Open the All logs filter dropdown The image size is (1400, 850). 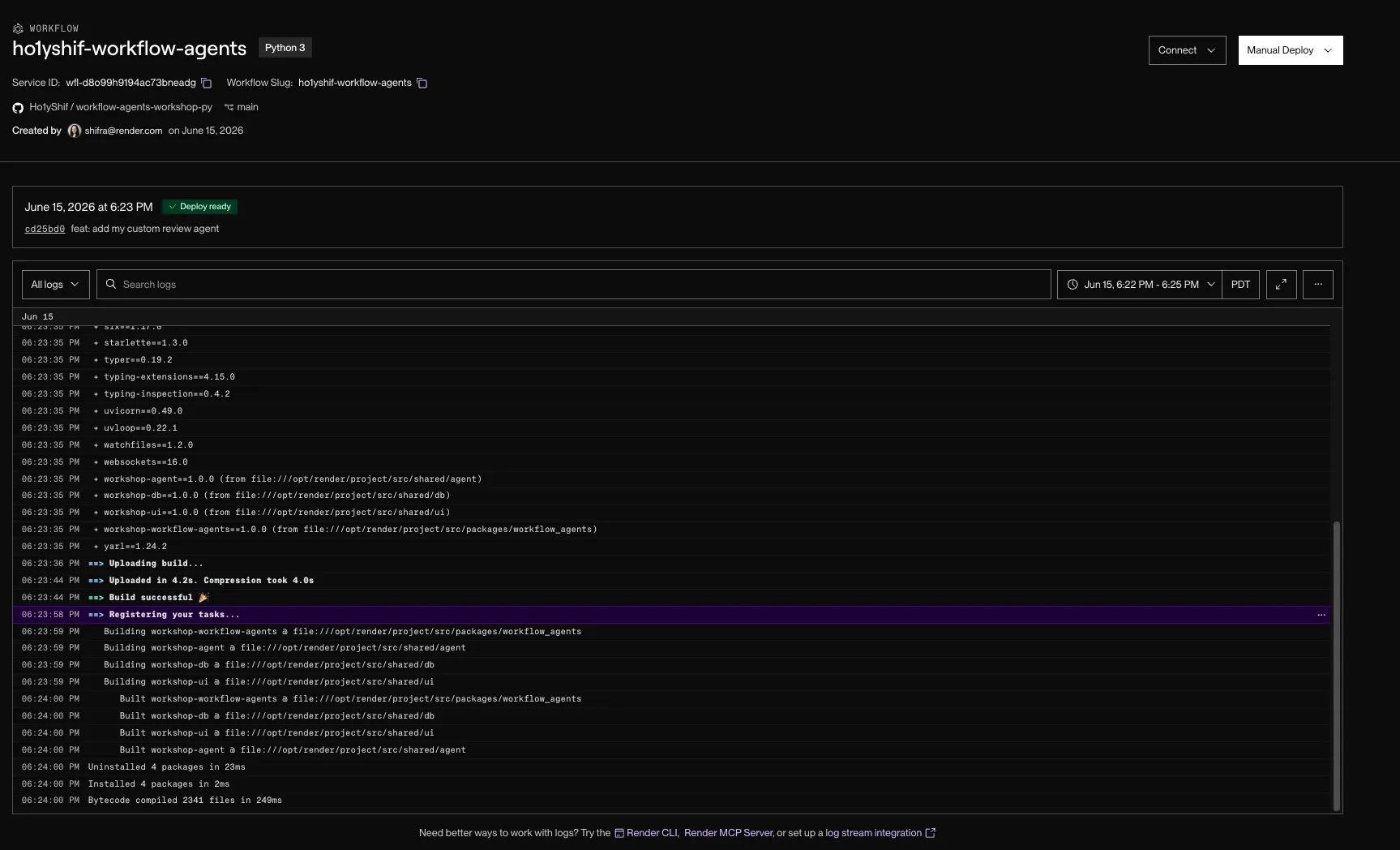[x=55, y=285]
